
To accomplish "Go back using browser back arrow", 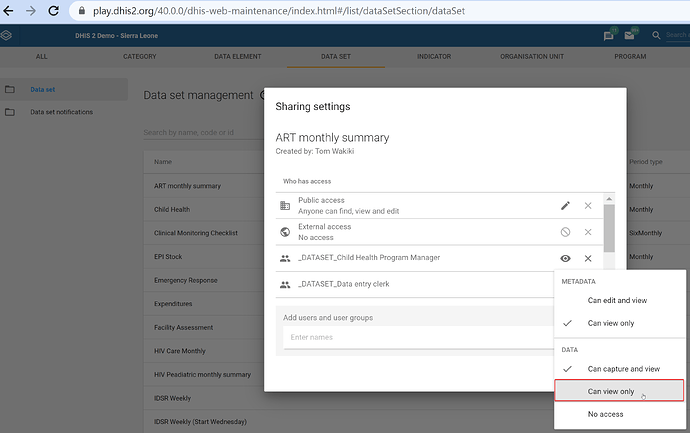I will tap(8, 11).
